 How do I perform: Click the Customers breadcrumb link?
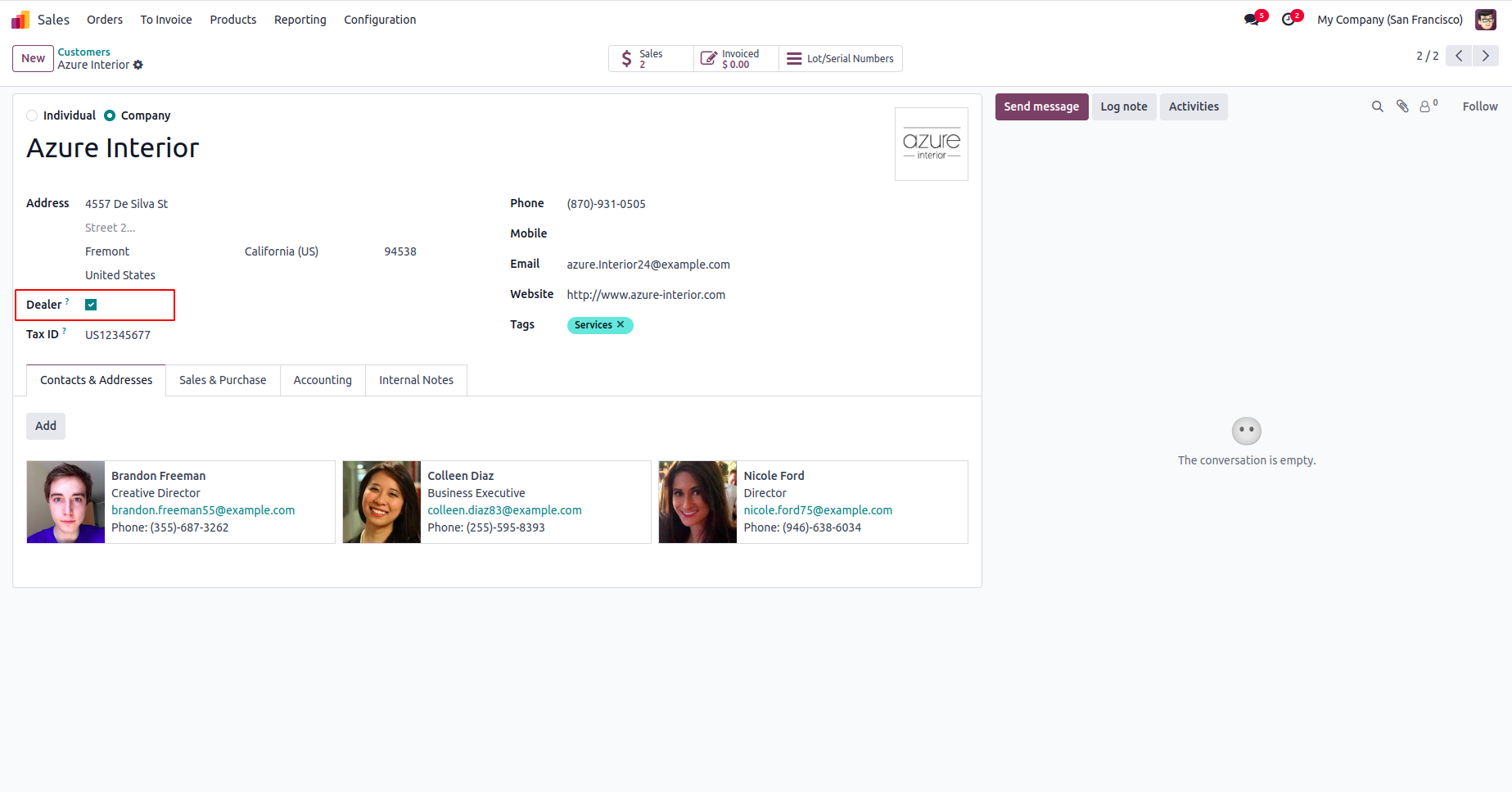click(x=83, y=52)
